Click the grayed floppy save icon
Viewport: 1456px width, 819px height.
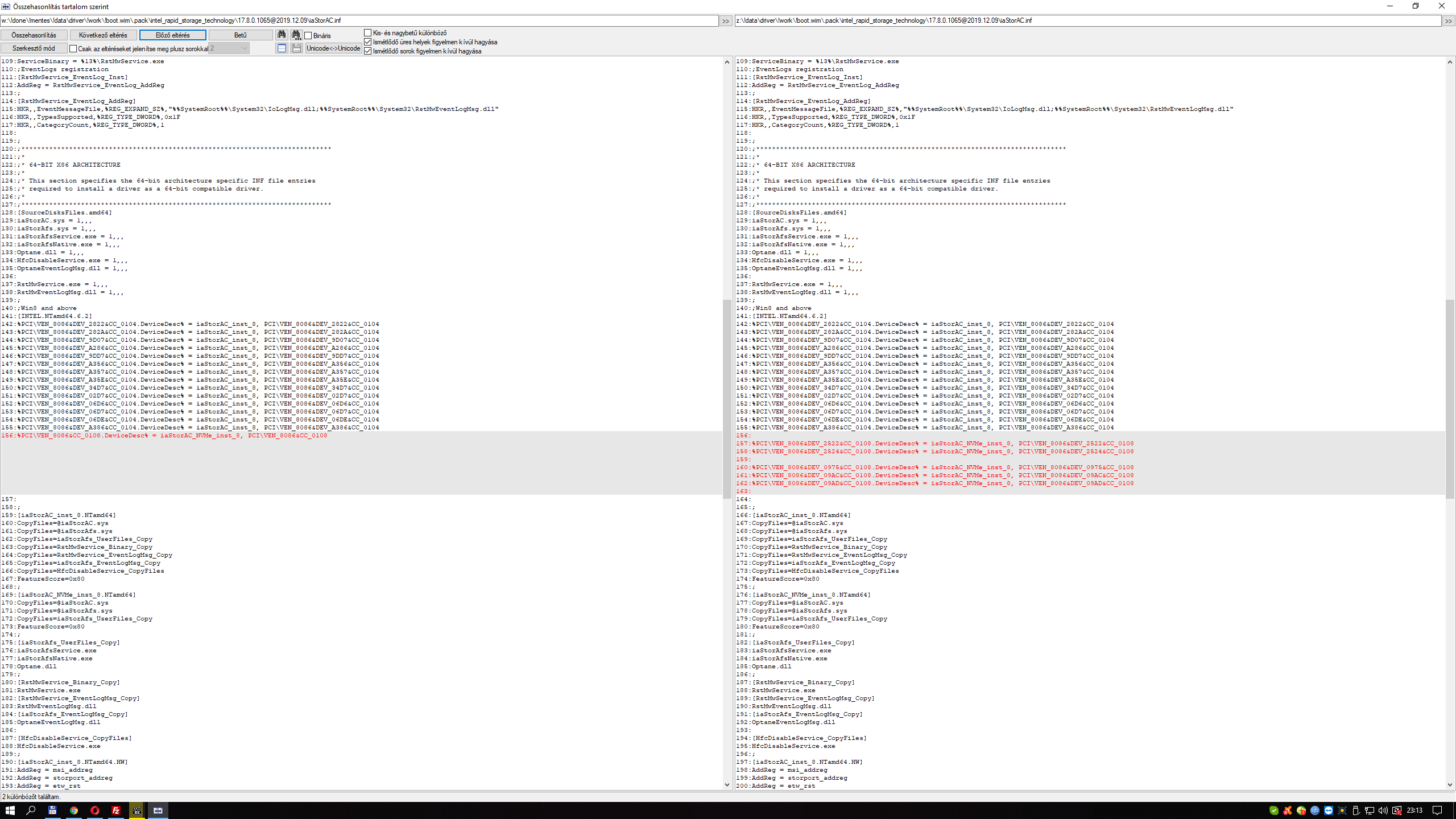pos(296,48)
